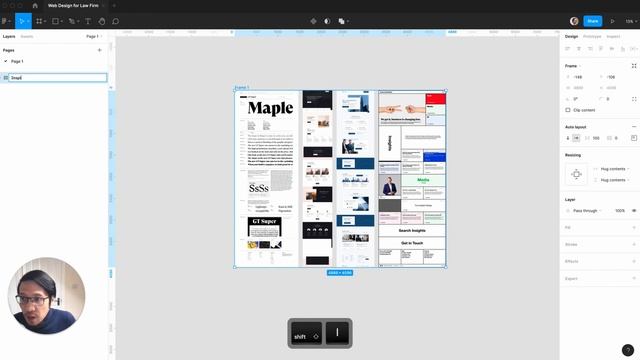Switch to the Design tab
The width and height of the screenshot is (640, 360).
tap(571, 37)
